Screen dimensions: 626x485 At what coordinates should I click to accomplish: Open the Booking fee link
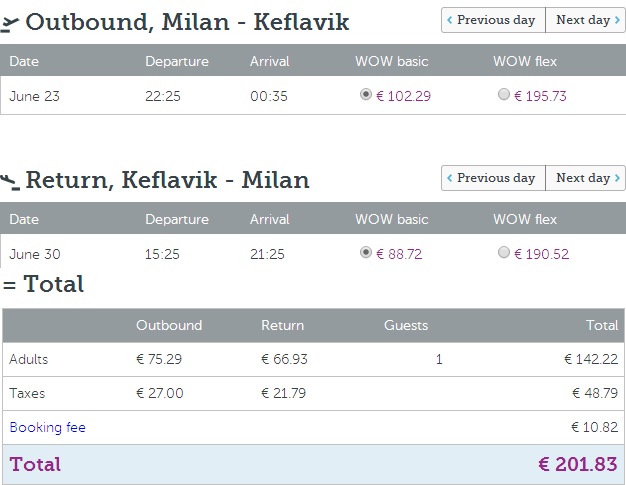(x=47, y=427)
